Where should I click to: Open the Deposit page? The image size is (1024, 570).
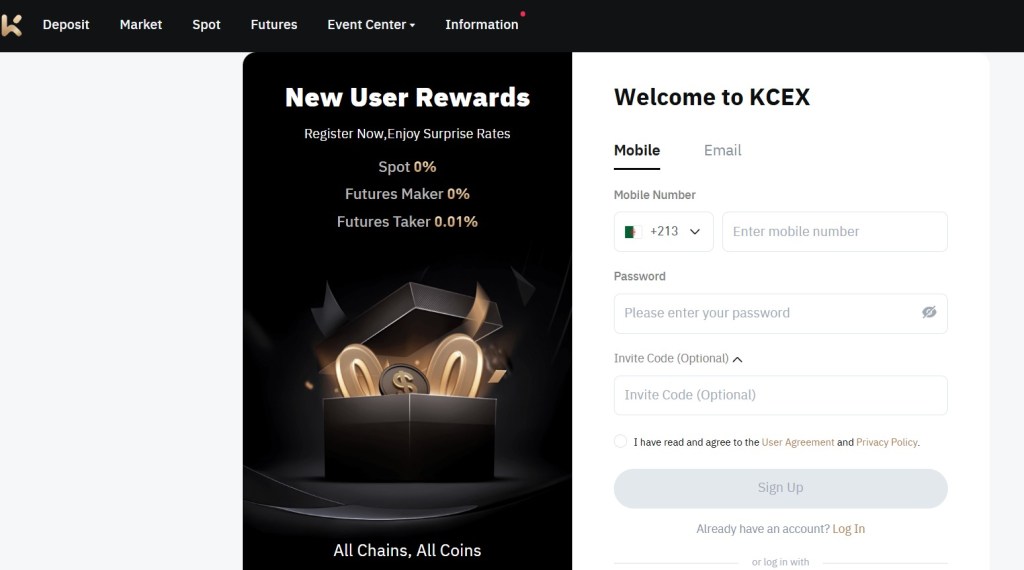pyautogui.click(x=66, y=25)
